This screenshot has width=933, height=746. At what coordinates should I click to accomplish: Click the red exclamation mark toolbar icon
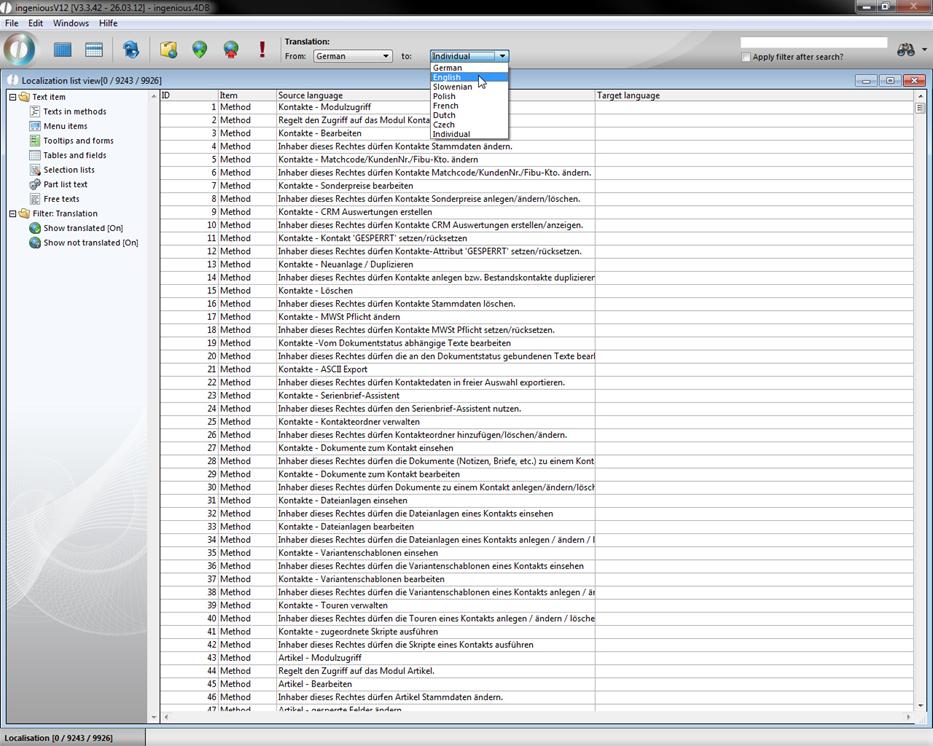(262, 49)
